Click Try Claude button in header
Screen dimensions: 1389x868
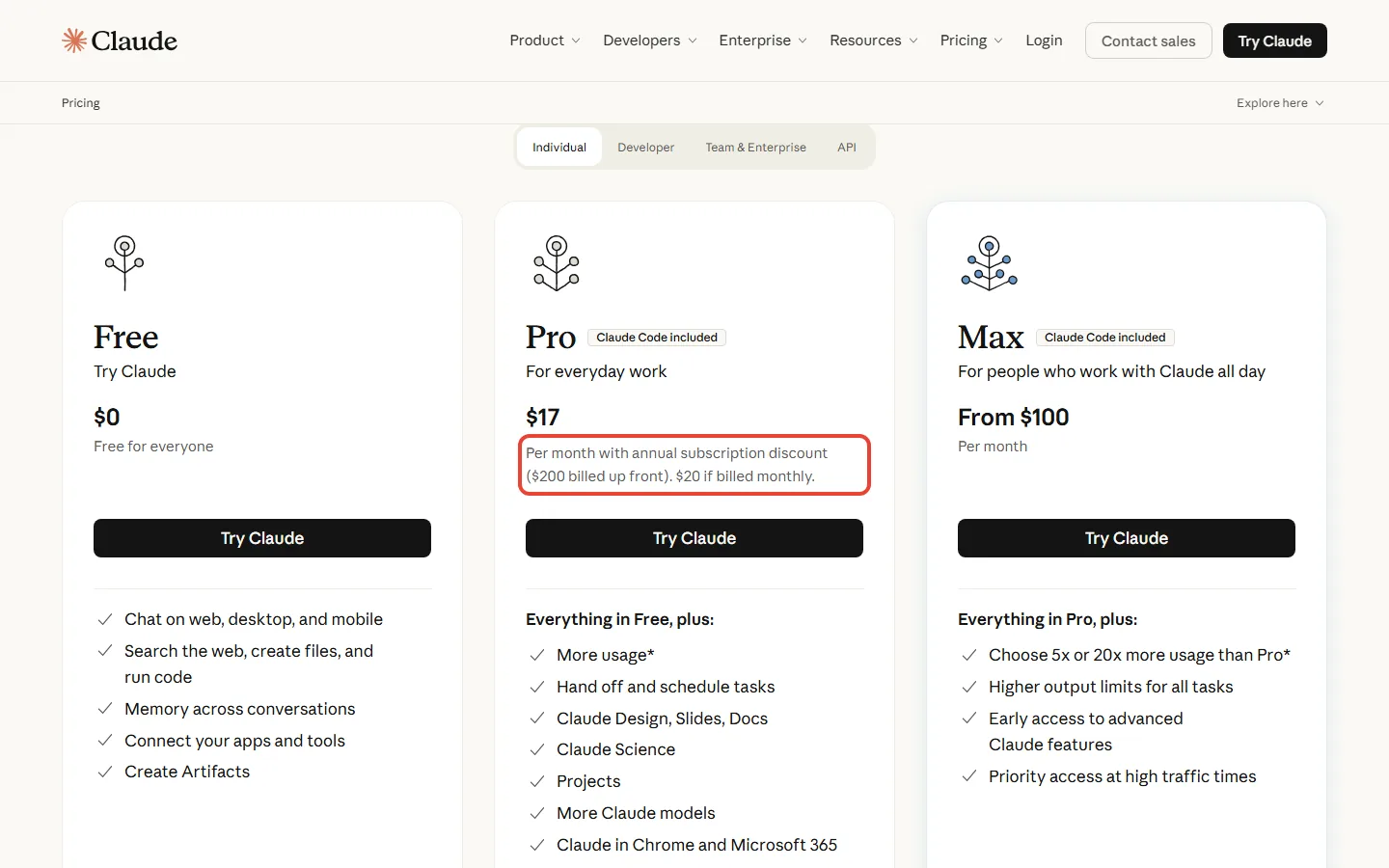1274,41
